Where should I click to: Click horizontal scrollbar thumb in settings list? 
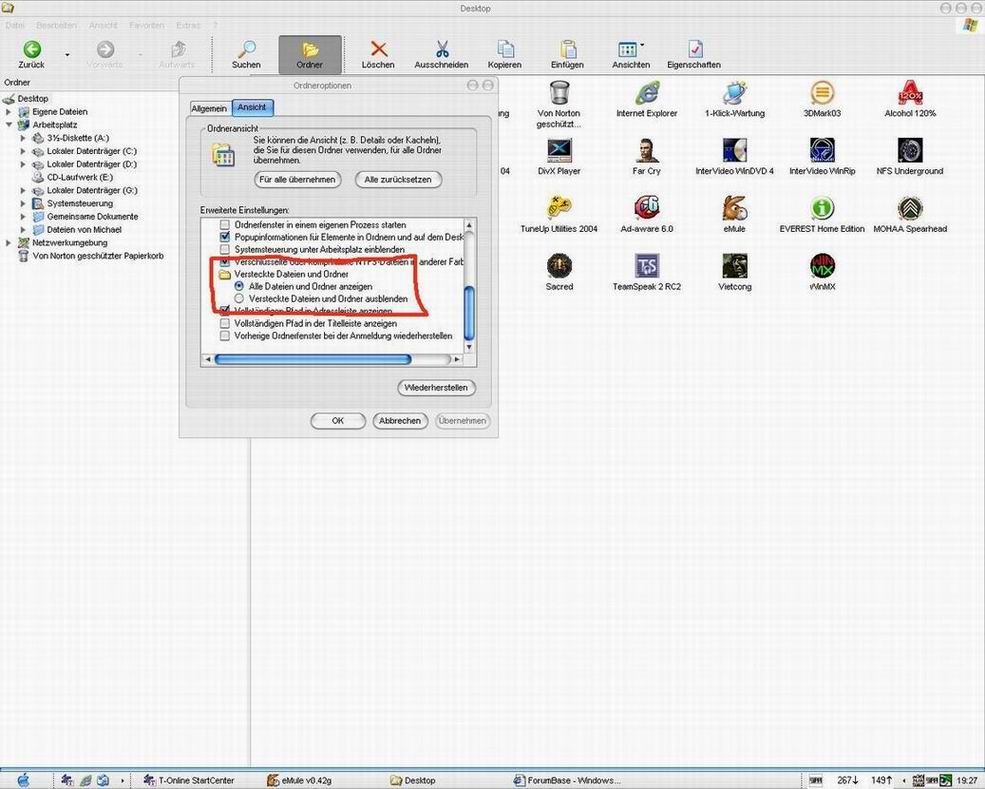(313, 359)
